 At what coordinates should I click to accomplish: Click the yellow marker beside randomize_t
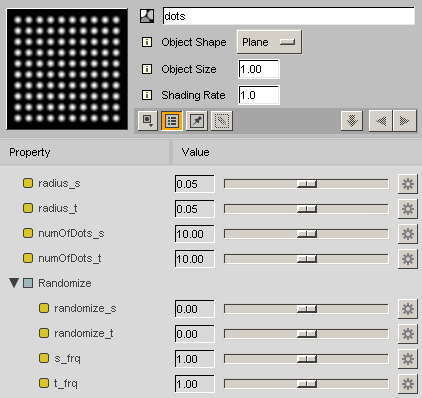pos(44,333)
